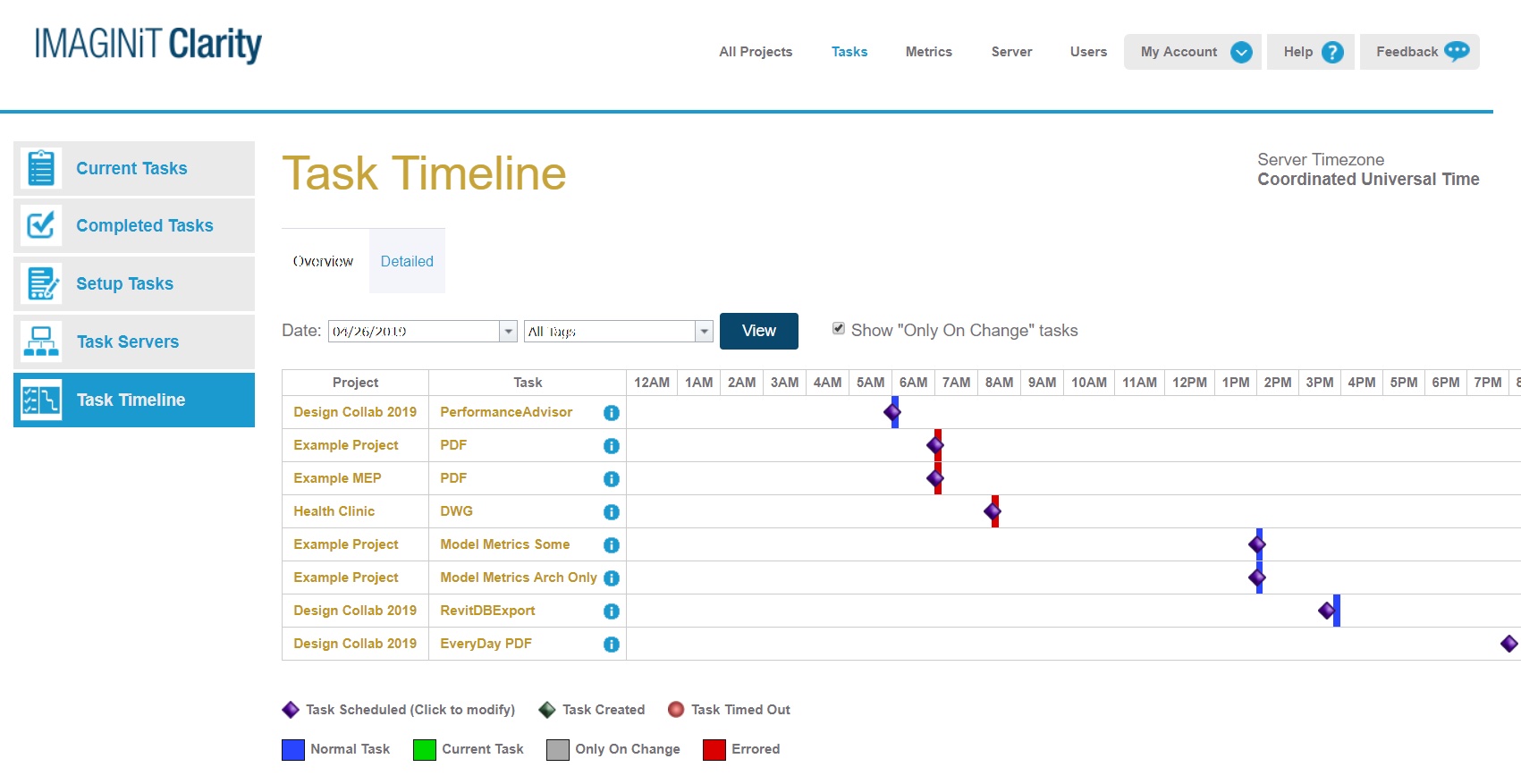The width and height of the screenshot is (1521, 784).
Task: Open info icon for PerformanceAdvisor task
Action: [x=612, y=413]
